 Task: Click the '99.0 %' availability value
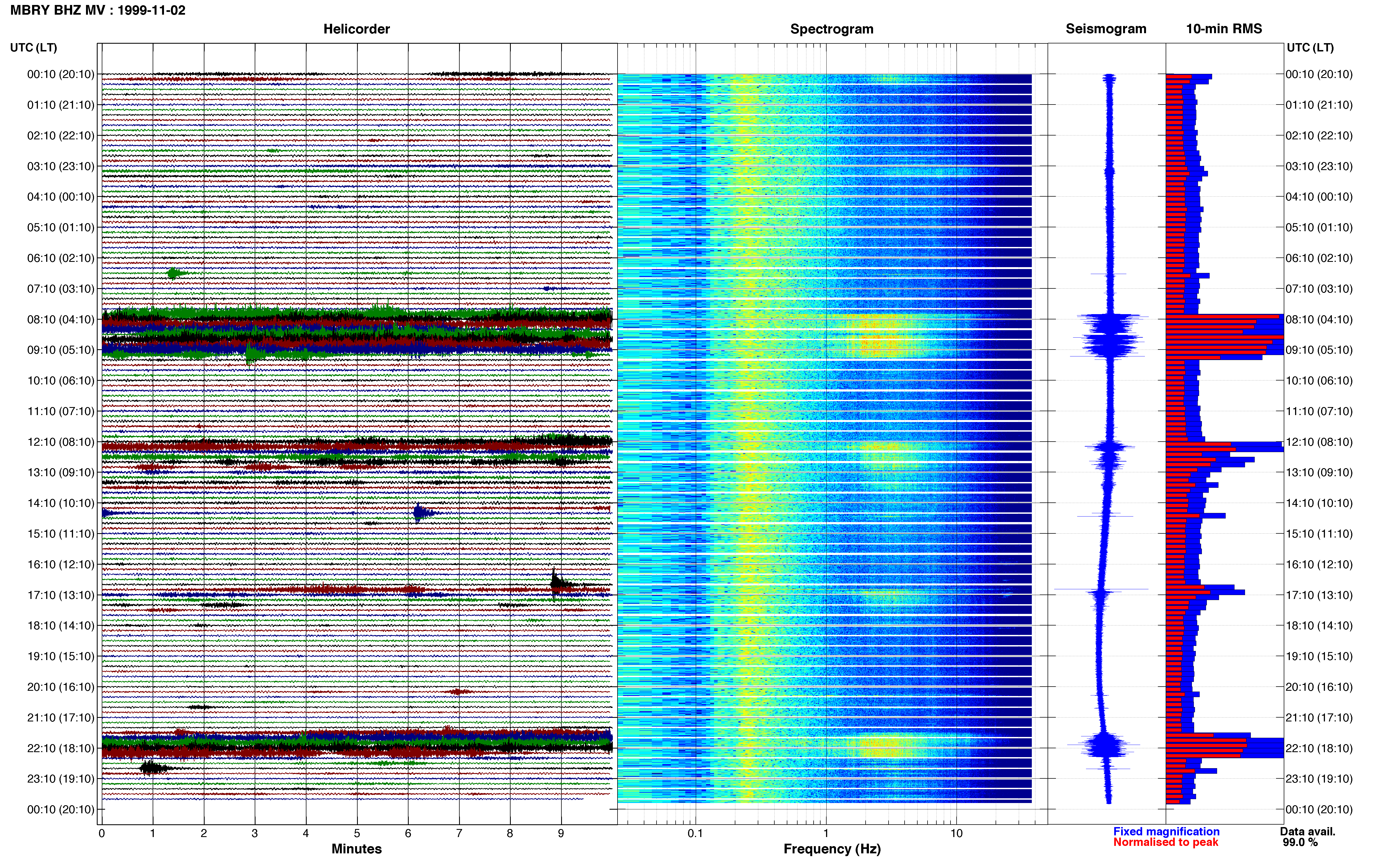(1300, 842)
